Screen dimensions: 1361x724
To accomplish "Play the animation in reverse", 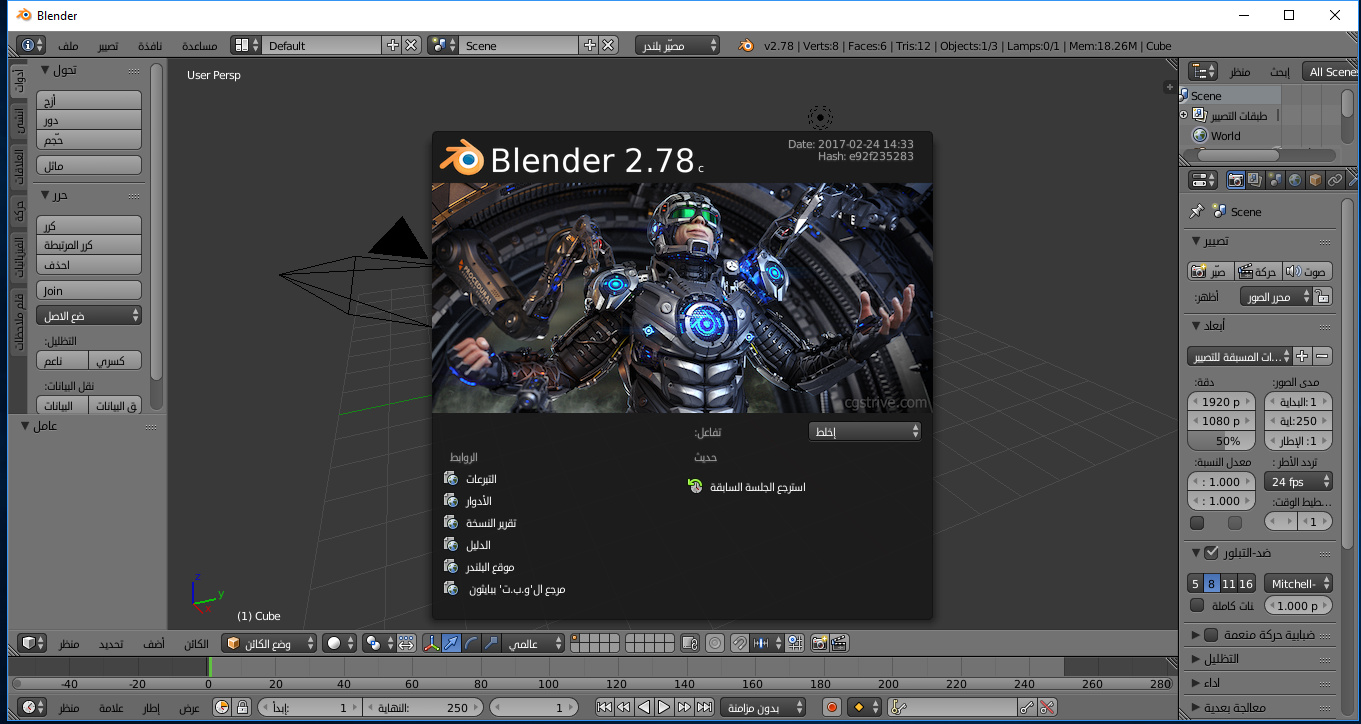I will (644, 707).
